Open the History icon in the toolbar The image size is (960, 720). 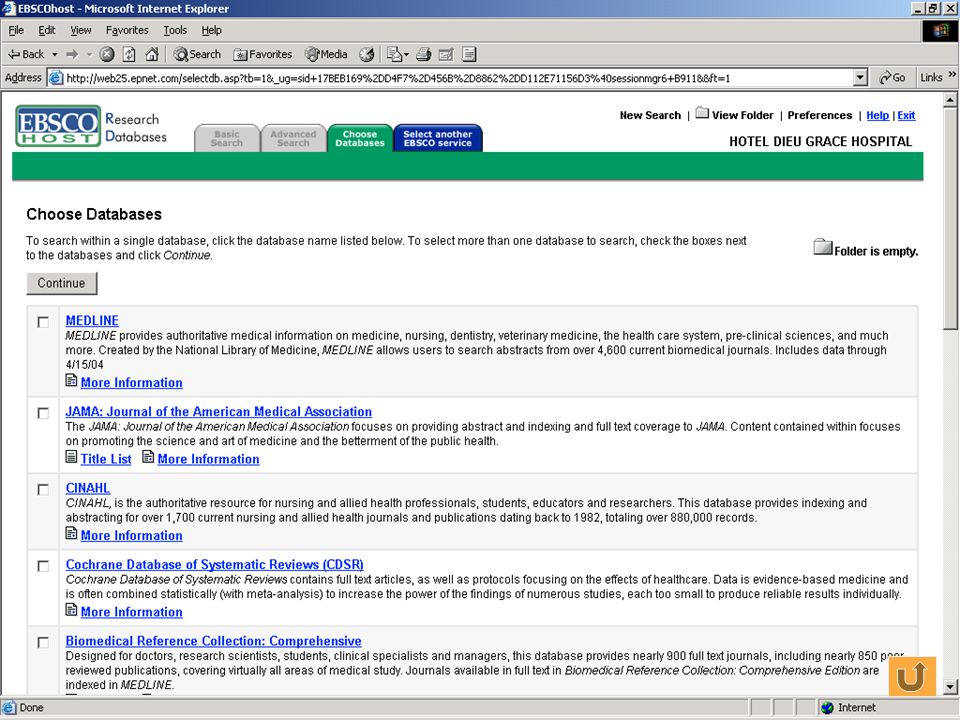366,54
